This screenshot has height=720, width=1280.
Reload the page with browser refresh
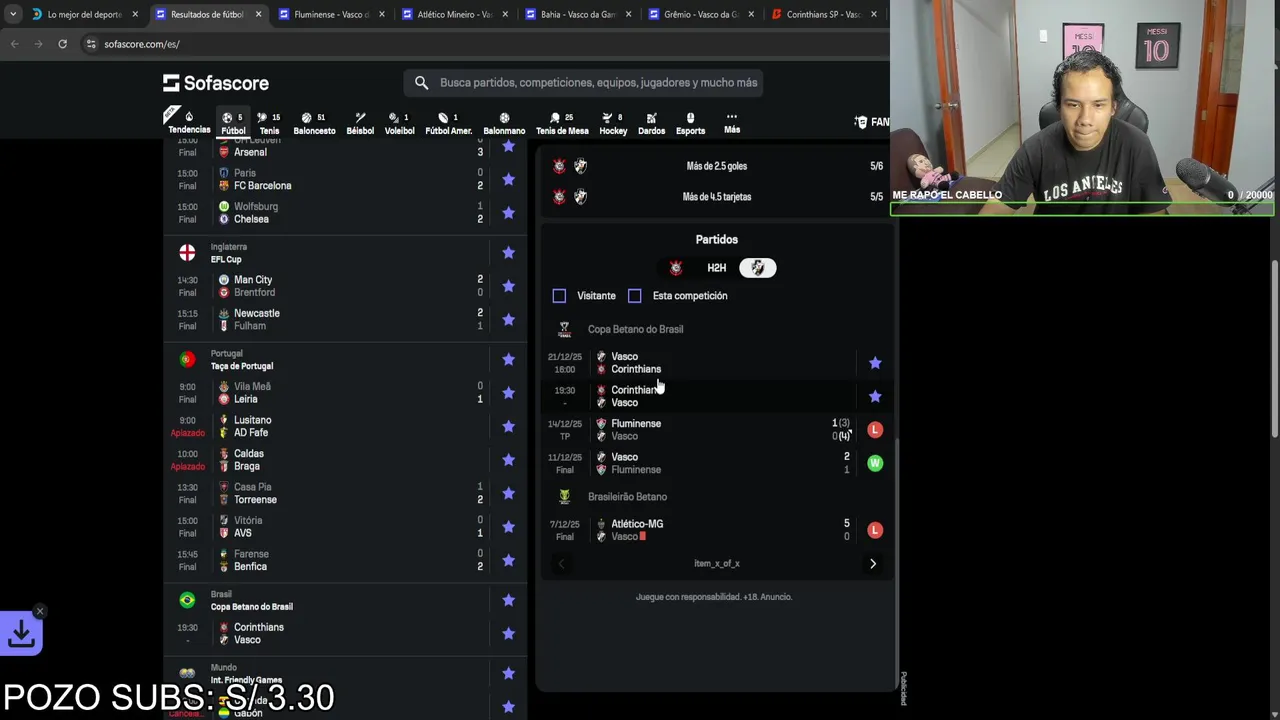tap(62, 44)
